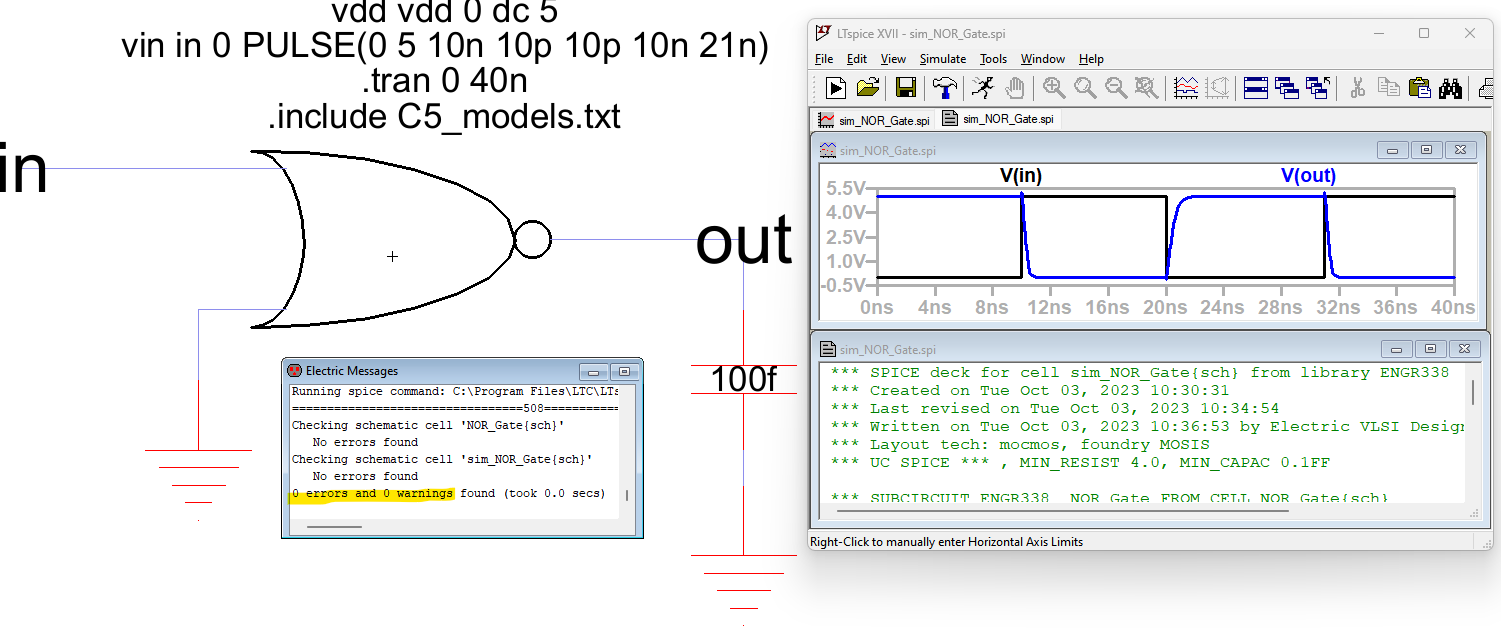The width and height of the screenshot is (1501, 629).
Task: Click the Zoom Out magnifier icon
Action: coord(1116,88)
